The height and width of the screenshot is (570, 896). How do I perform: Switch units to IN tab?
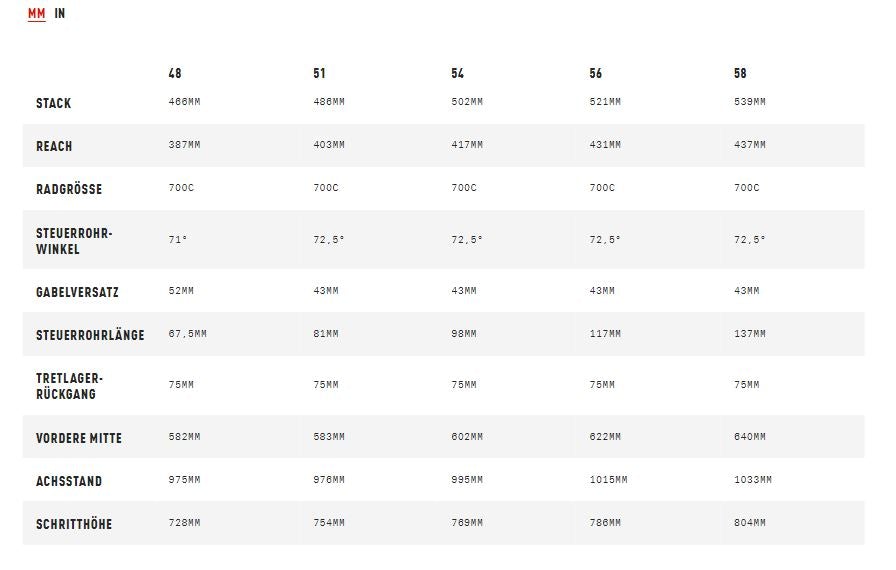(x=60, y=13)
